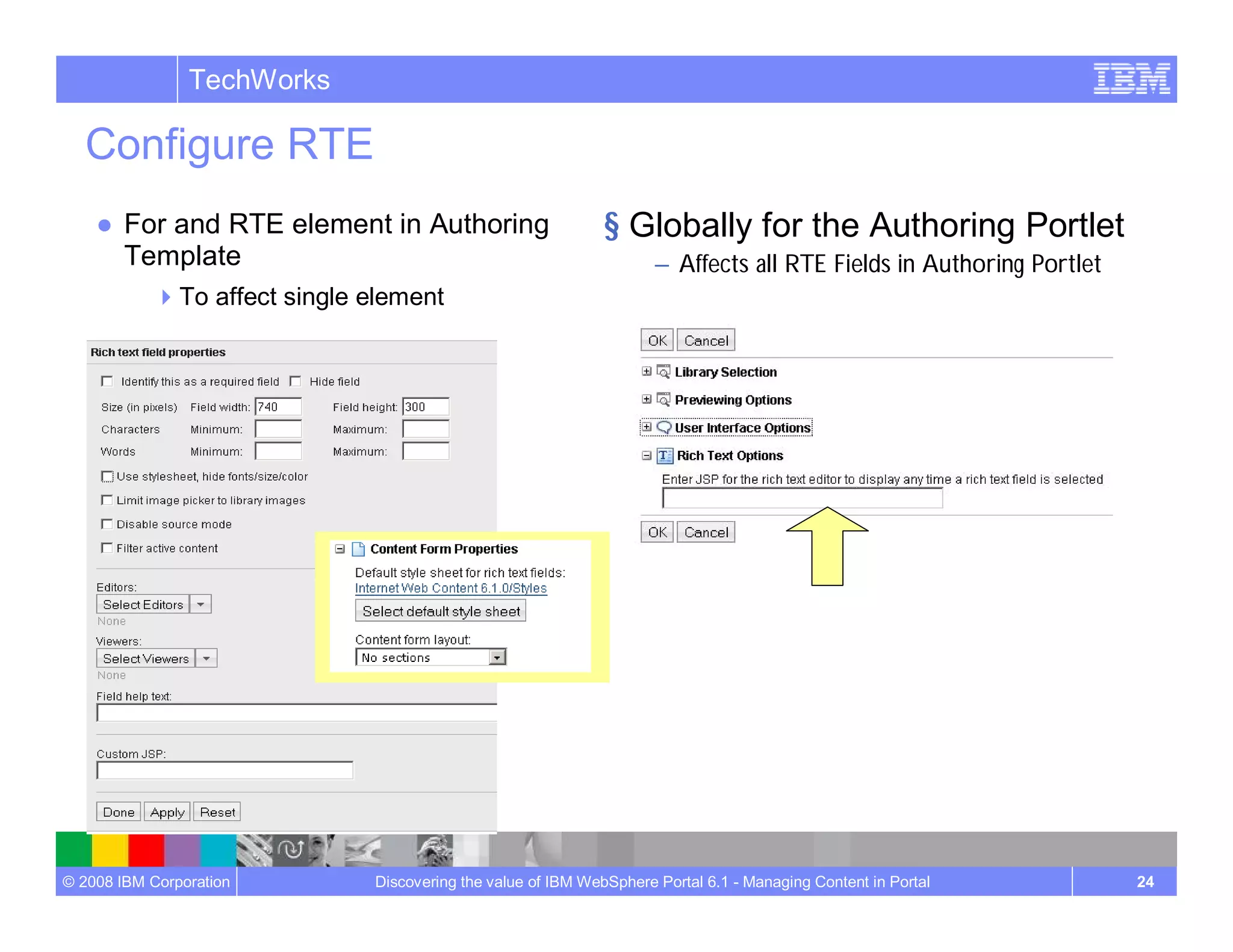Open the Select Editors dropdown arrow
Screen dimensions: 1233x952
[x=201, y=604]
